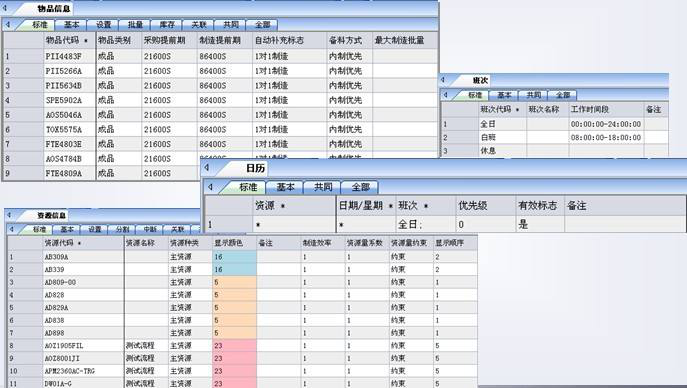687x388 pixels.
Task: Click the back arrow beside 班次 title
Action: click(443, 80)
